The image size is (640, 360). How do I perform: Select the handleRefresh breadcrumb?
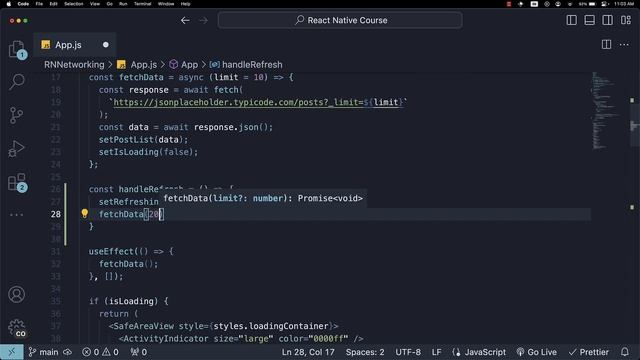pos(246,64)
